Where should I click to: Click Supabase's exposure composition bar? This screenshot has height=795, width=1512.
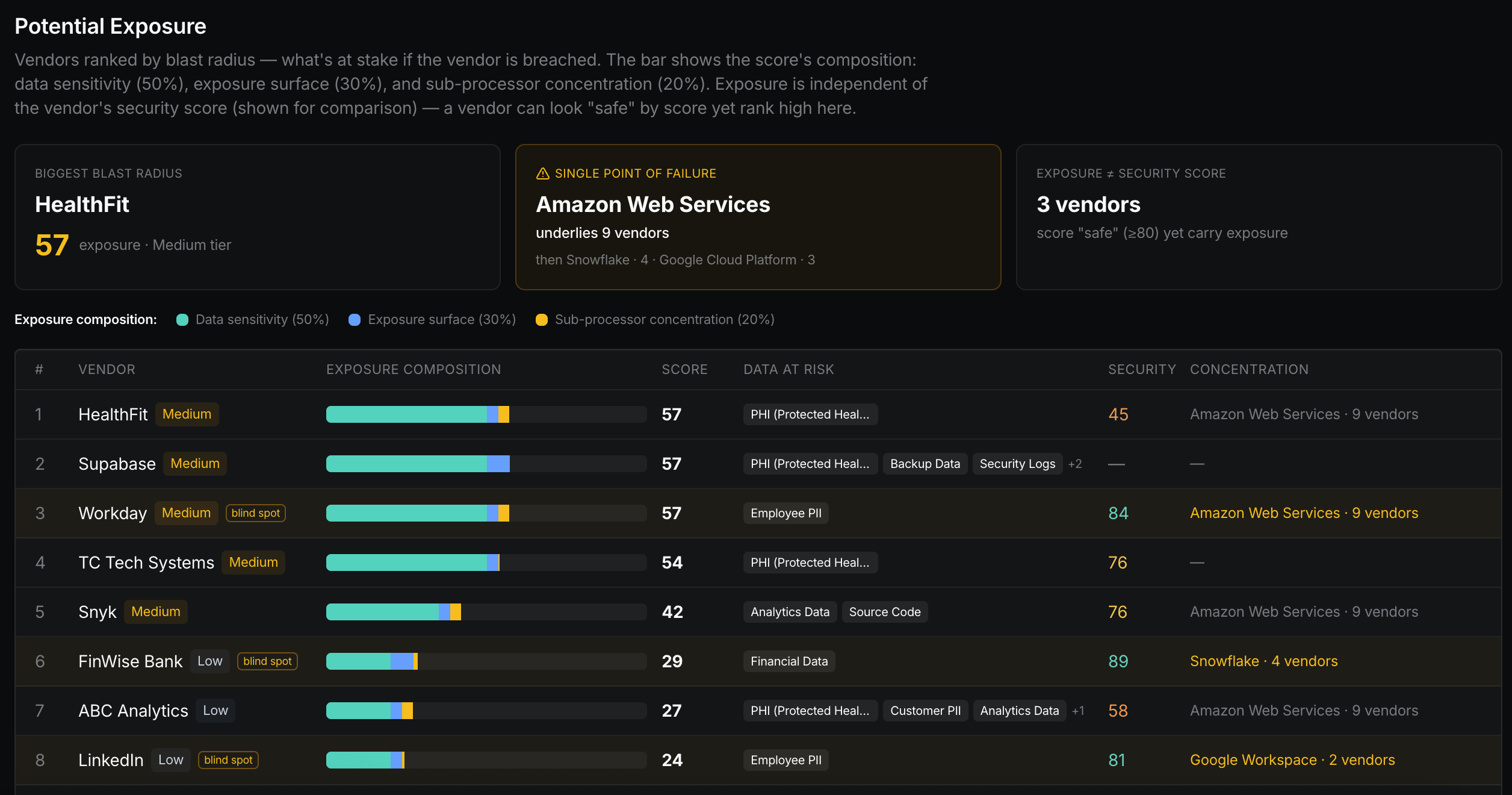click(486, 464)
